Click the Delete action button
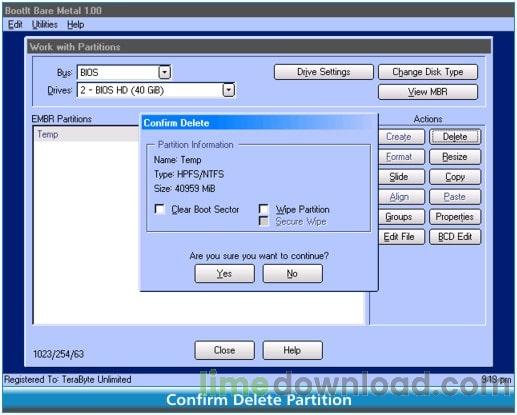The width and height of the screenshot is (517, 415). pos(455,137)
